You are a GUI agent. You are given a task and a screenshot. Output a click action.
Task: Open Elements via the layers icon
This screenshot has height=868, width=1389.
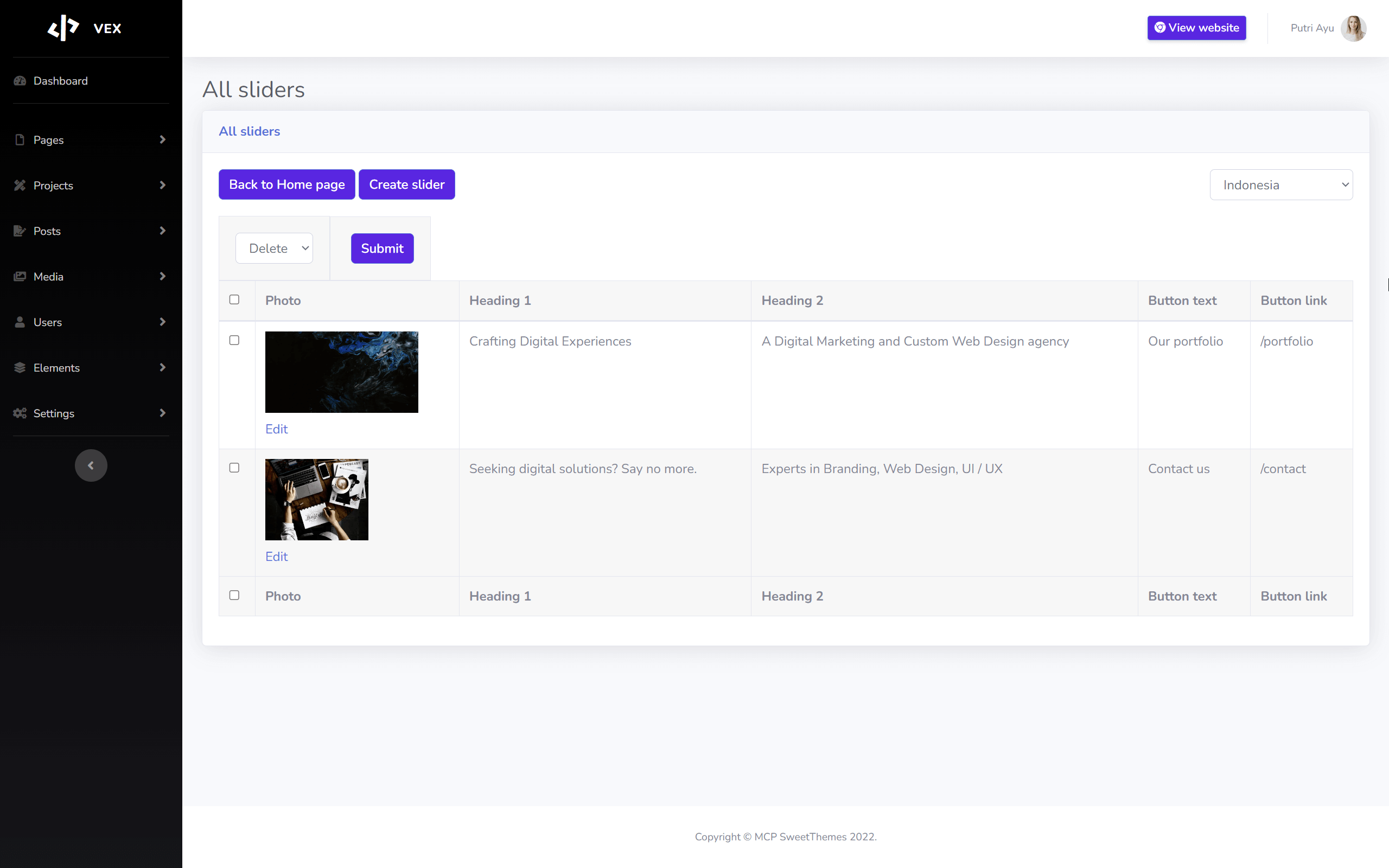20,367
